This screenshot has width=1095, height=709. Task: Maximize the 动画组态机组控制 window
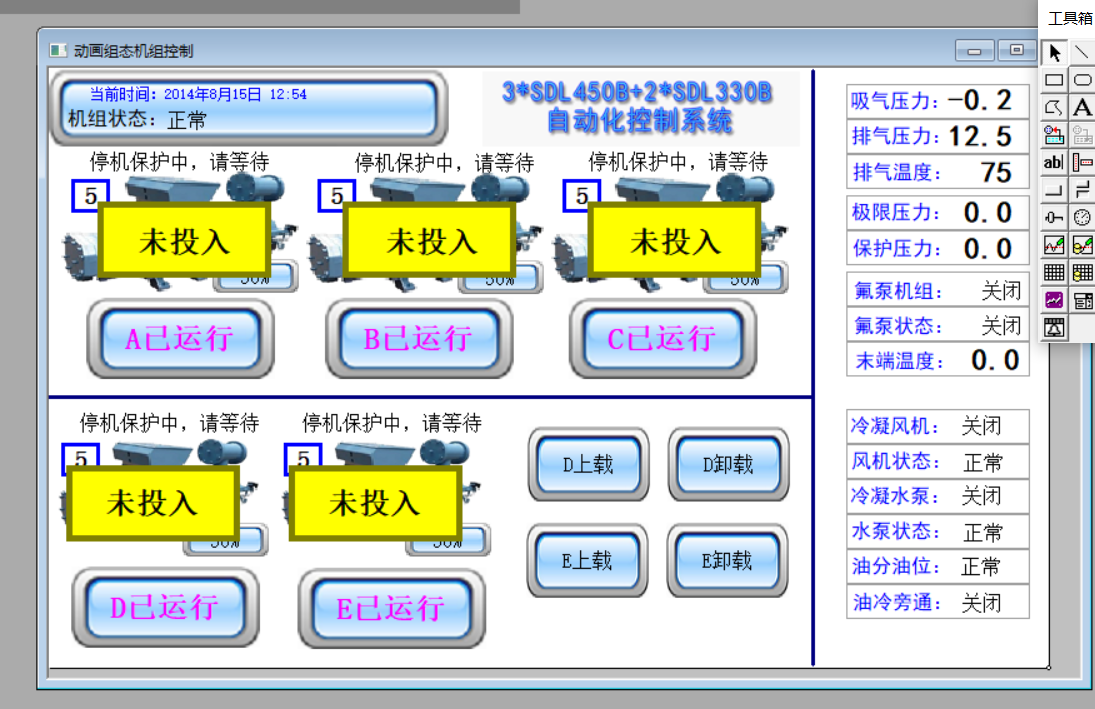click(x=1016, y=50)
